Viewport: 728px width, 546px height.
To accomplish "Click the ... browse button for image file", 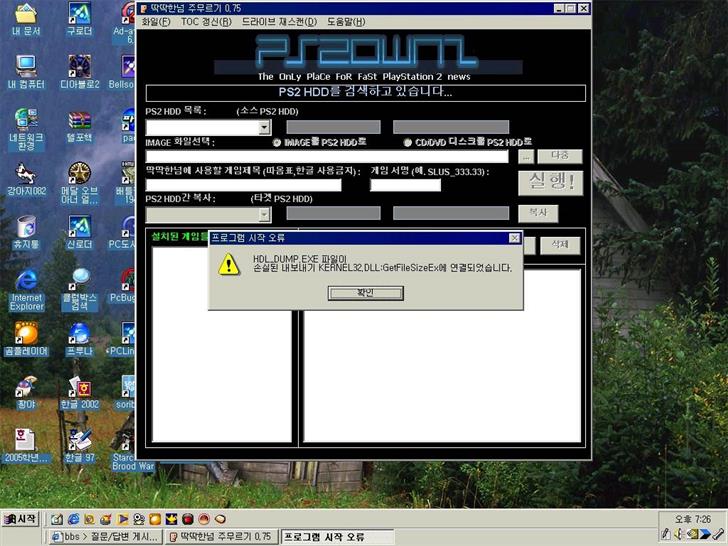I will (x=526, y=156).
